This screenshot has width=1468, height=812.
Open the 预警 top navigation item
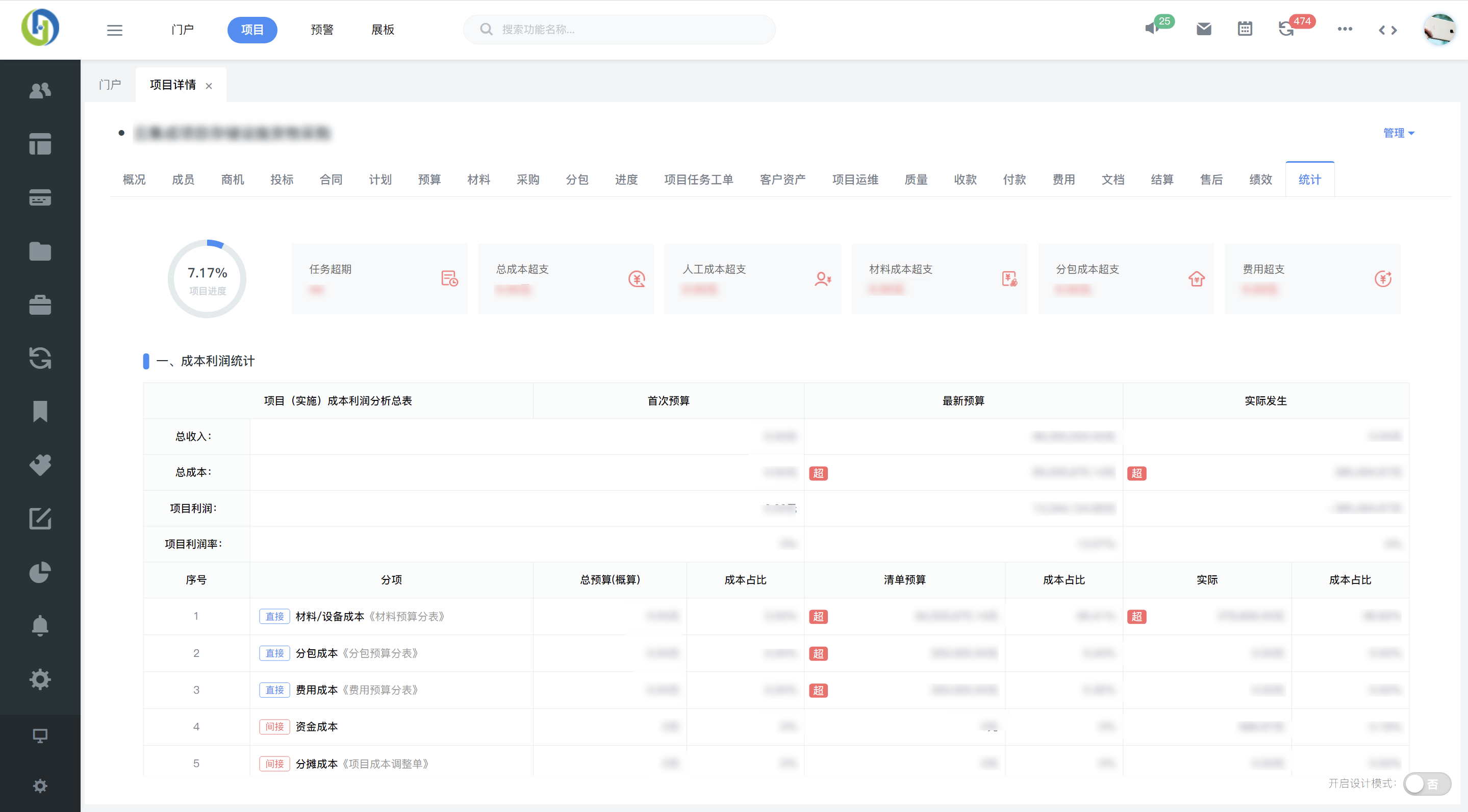tap(322, 30)
